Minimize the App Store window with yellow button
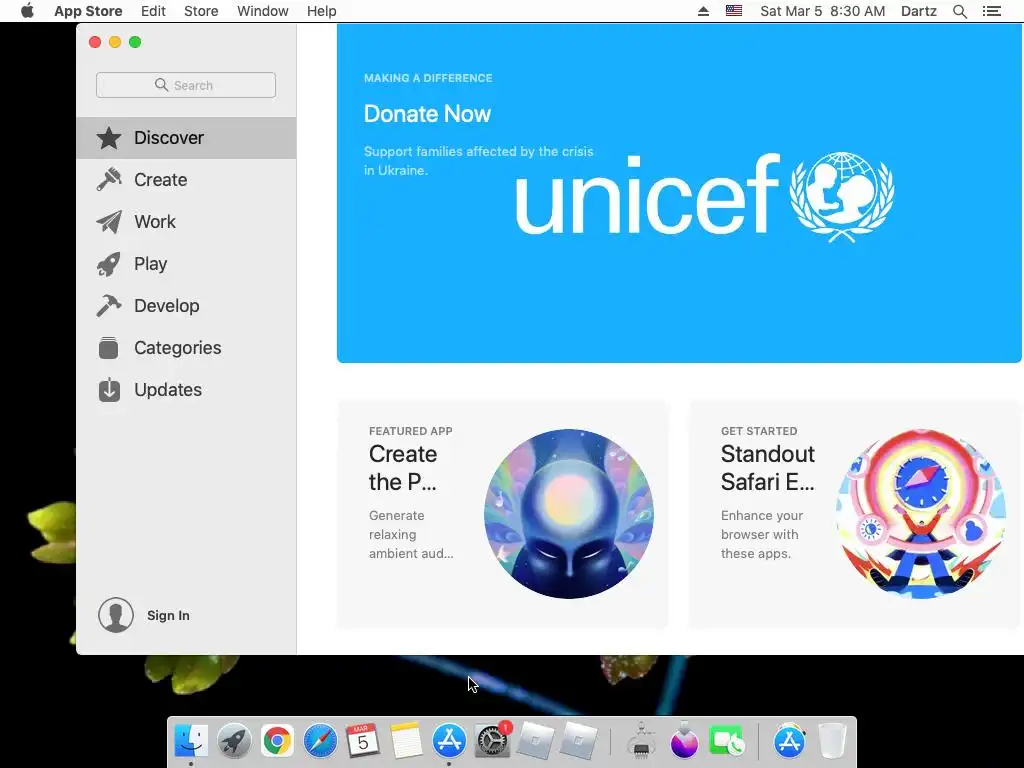This screenshot has height=768, width=1024. (x=115, y=42)
